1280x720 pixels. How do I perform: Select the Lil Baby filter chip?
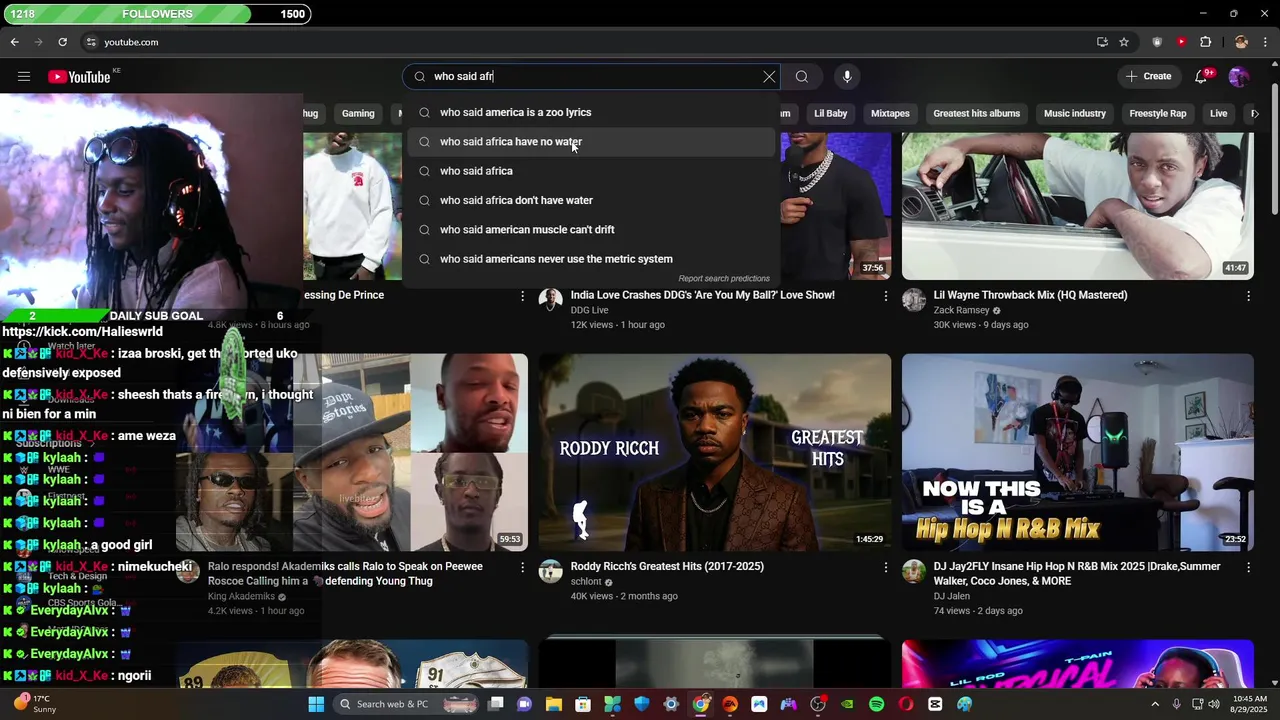click(x=830, y=113)
